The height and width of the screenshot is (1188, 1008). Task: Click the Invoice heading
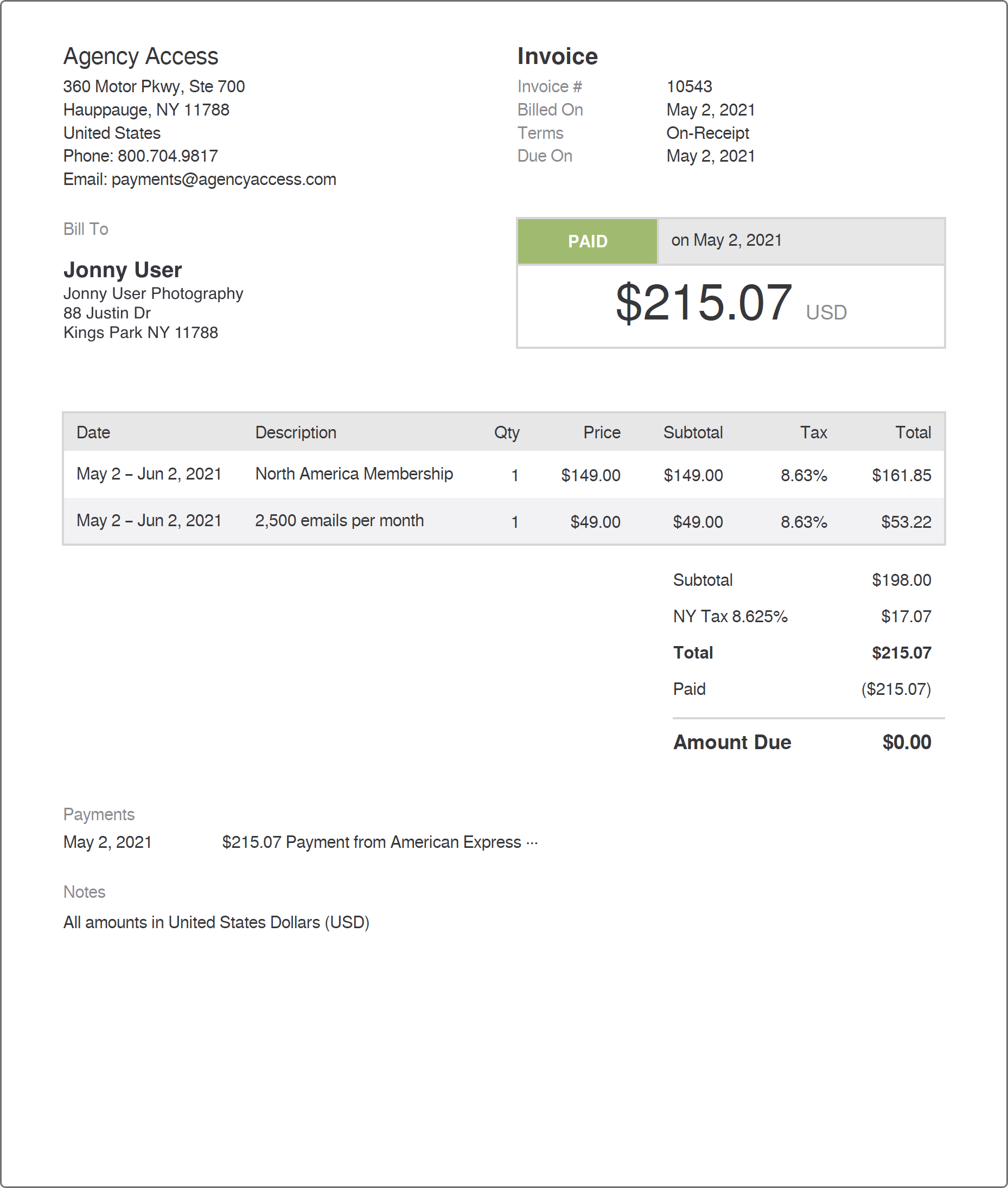(x=557, y=56)
